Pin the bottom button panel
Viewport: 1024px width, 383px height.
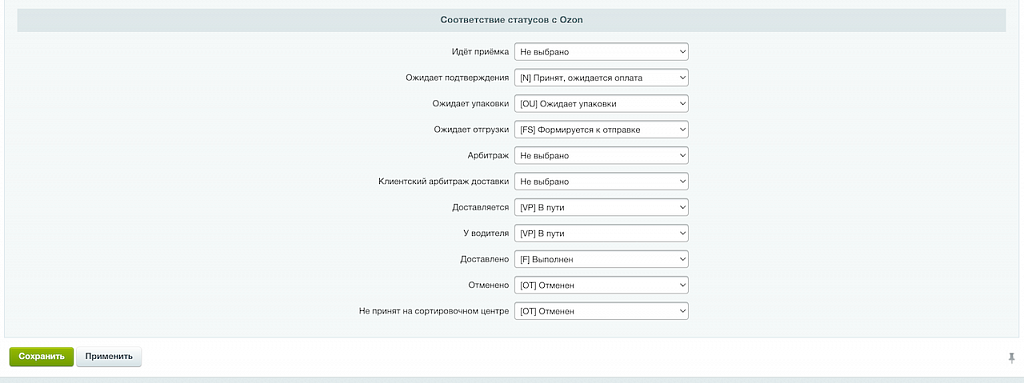click(1012, 358)
